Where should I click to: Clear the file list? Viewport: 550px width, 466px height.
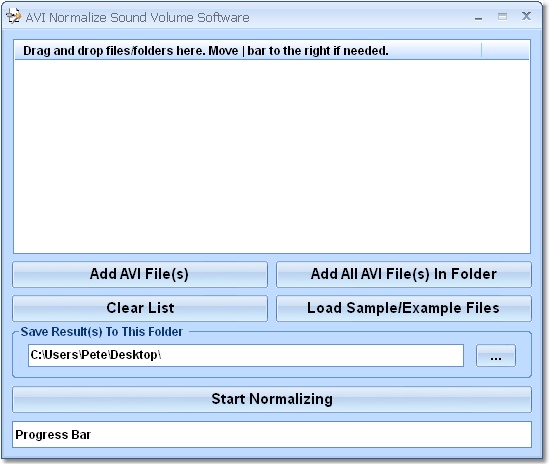pyautogui.click(x=140, y=308)
